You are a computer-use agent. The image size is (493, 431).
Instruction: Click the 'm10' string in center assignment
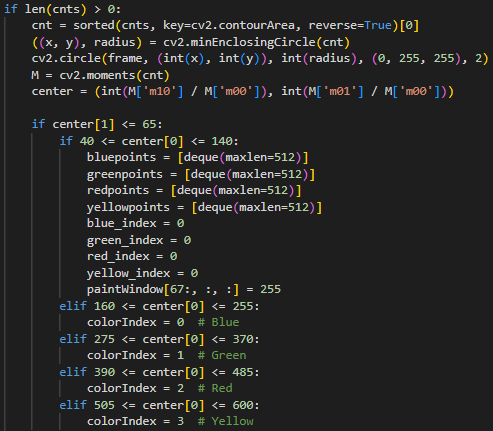[x=160, y=91]
